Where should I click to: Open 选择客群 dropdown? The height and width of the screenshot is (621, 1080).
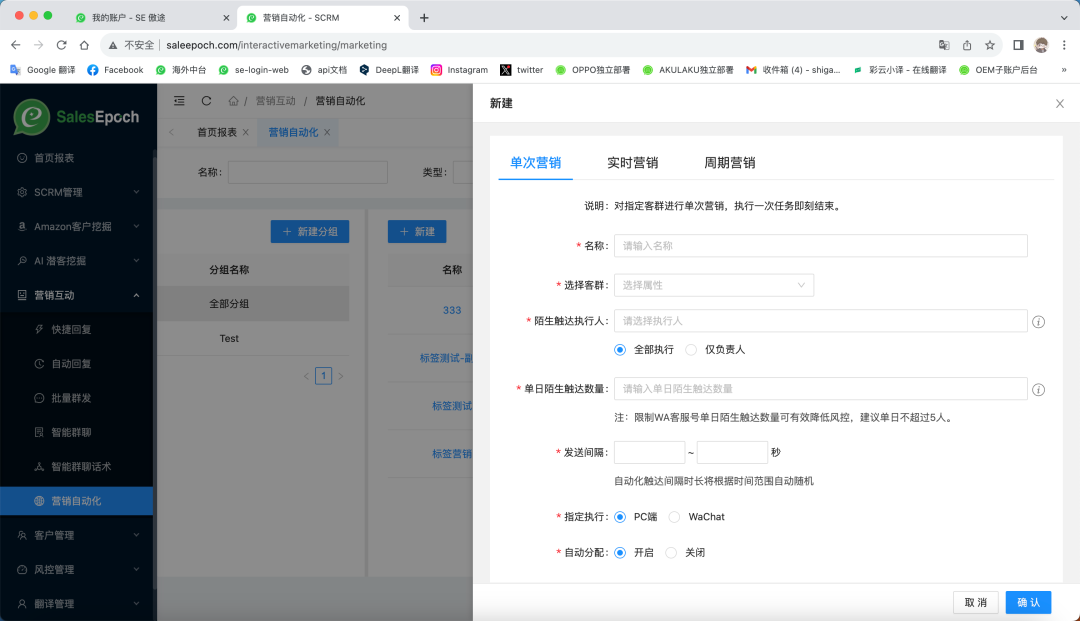[714, 285]
